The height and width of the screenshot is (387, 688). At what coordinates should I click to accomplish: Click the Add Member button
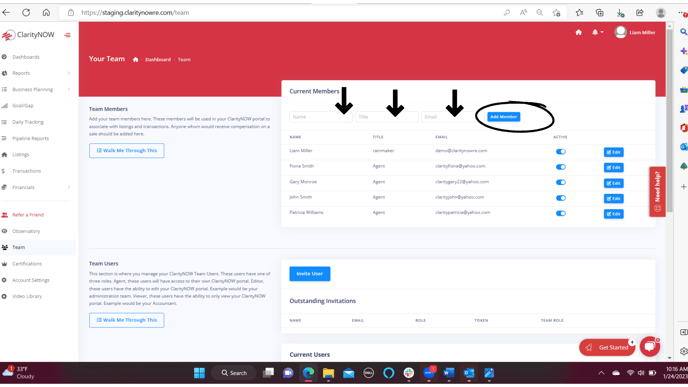pyautogui.click(x=504, y=117)
